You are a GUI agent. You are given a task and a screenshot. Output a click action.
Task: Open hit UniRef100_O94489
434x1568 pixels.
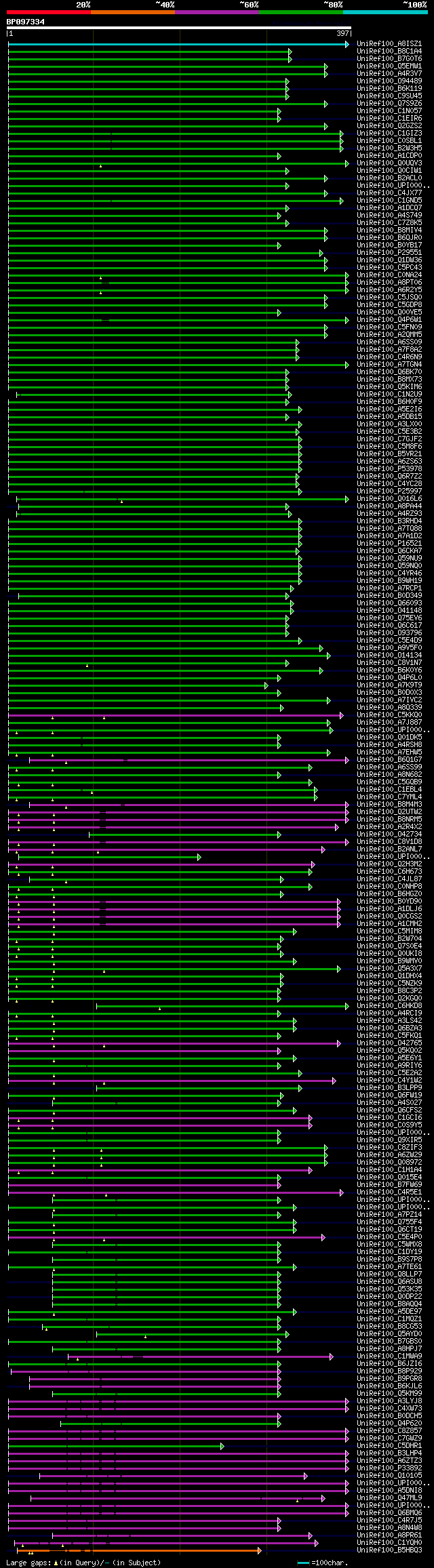pos(389,81)
